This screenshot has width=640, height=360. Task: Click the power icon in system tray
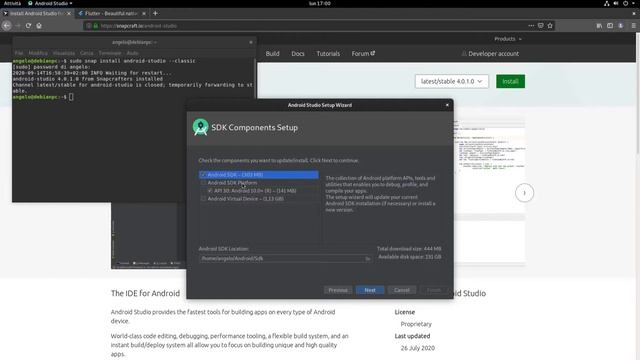[x=625, y=3]
